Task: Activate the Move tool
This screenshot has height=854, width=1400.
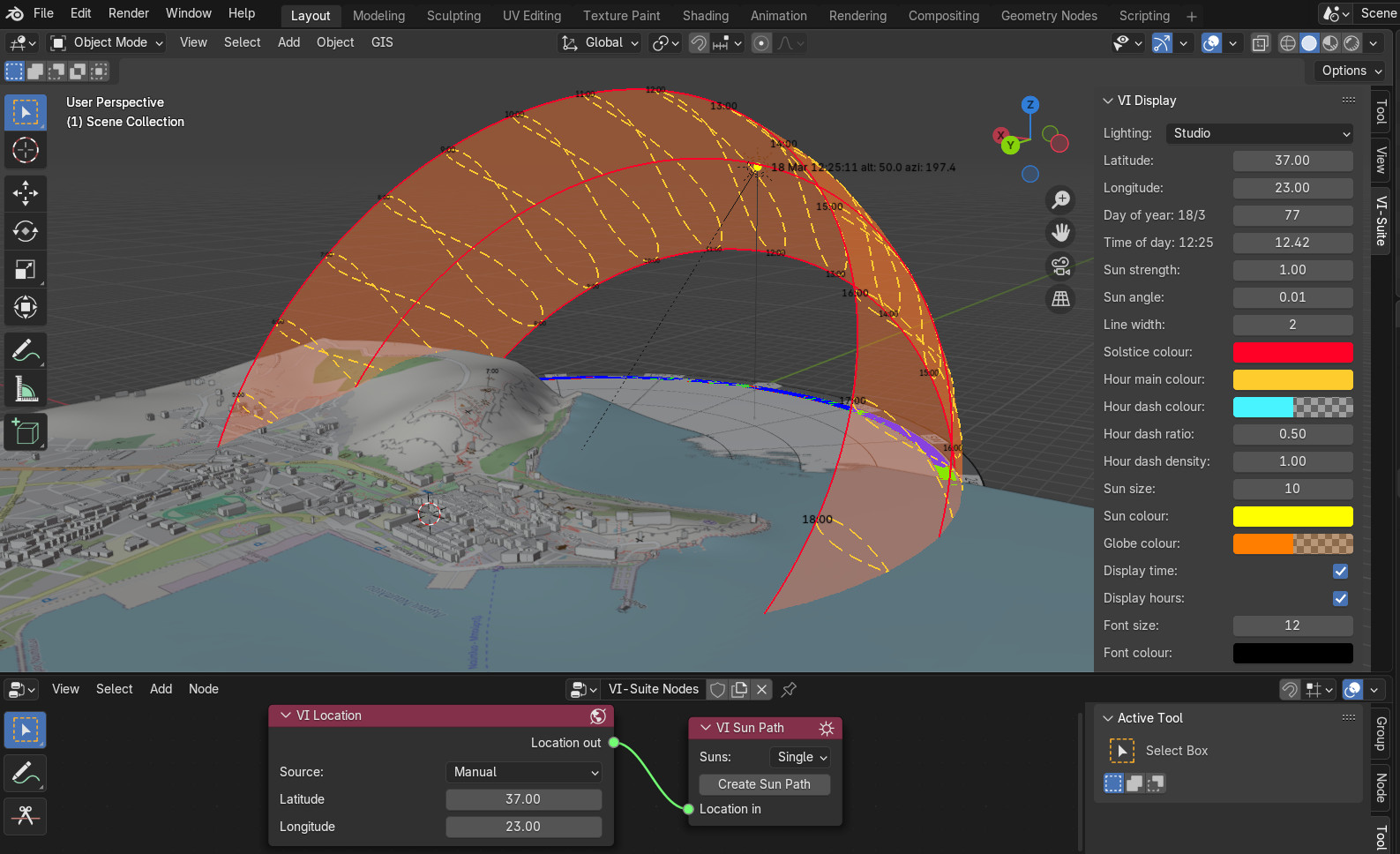Action: [25, 192]
